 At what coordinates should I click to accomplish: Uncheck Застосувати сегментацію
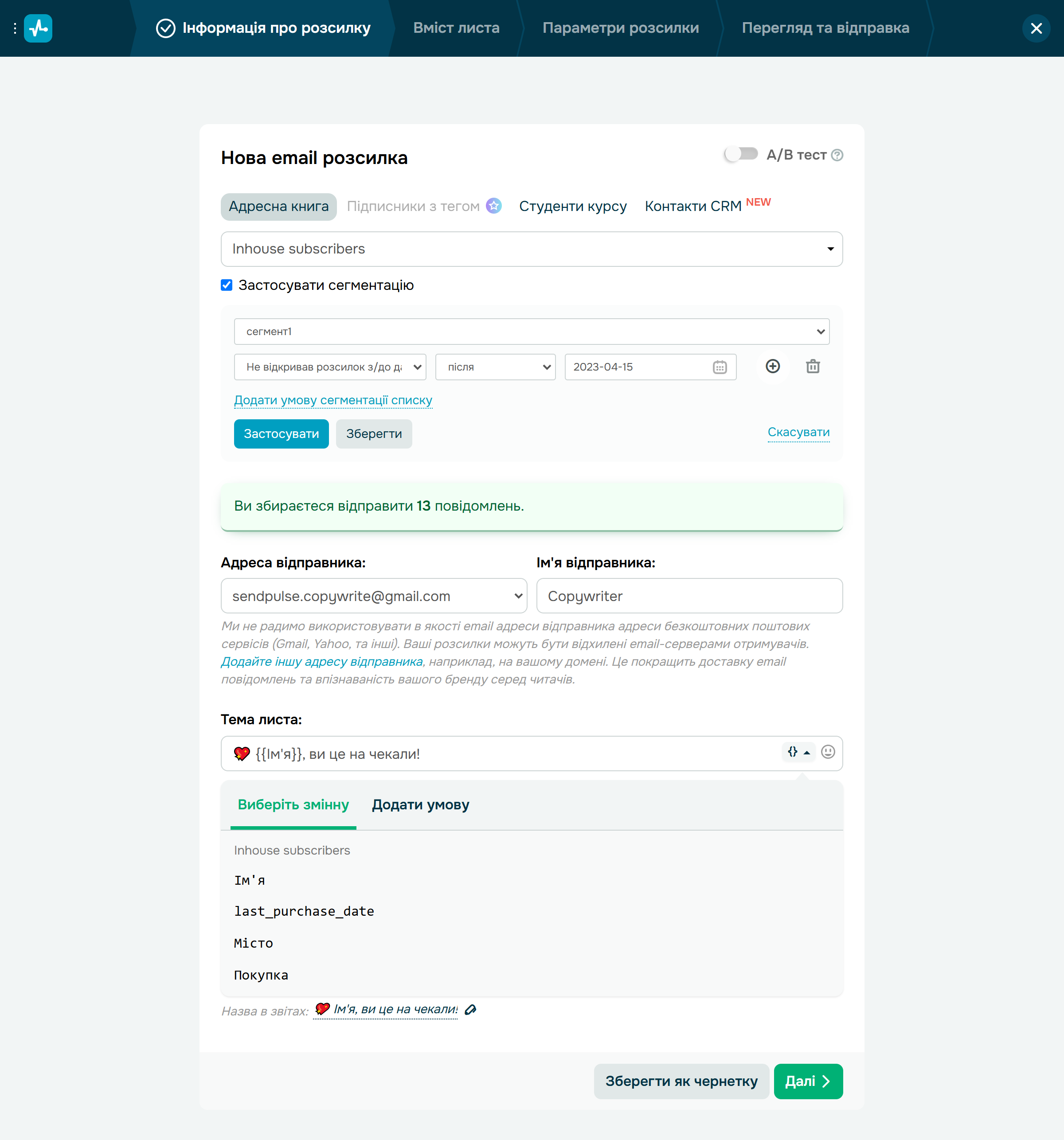pyautogui.click(x=227, y=285)
